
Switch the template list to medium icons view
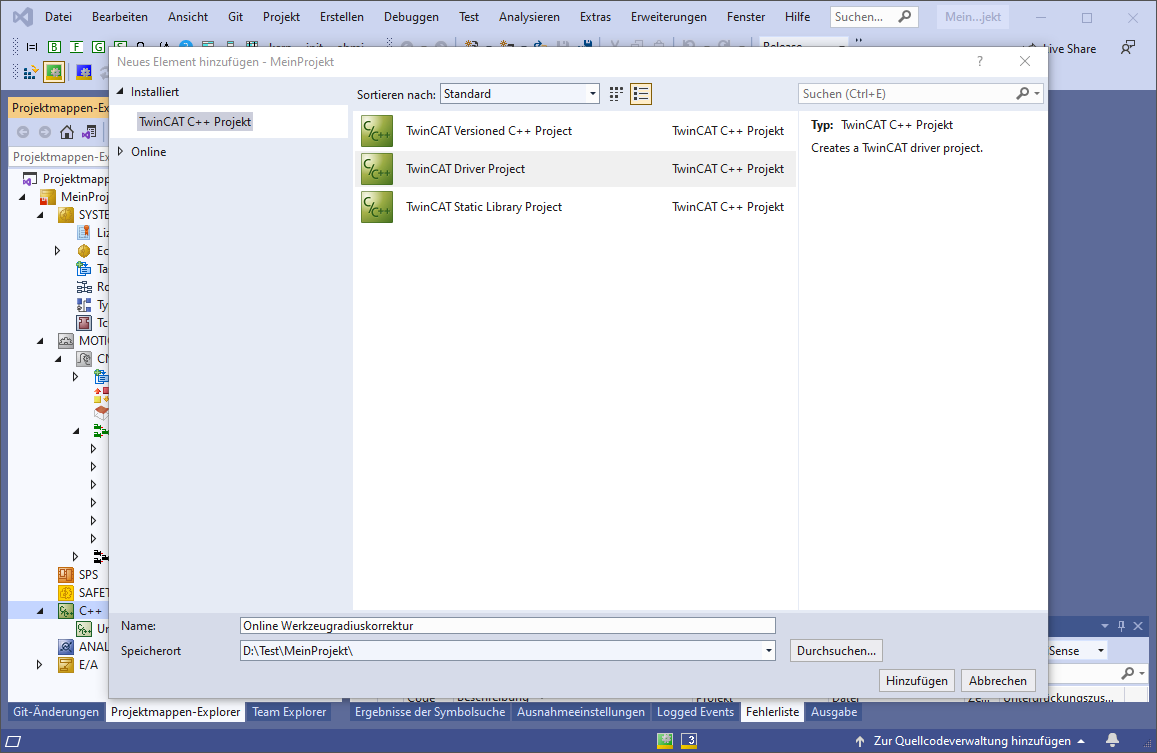point(616,94)
